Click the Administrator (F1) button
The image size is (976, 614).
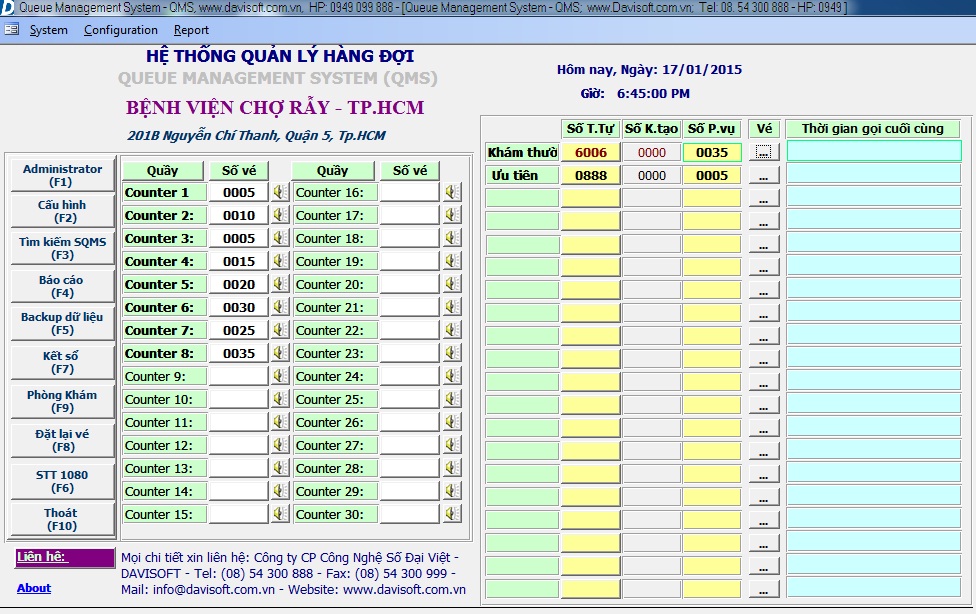tap(62, 177)
